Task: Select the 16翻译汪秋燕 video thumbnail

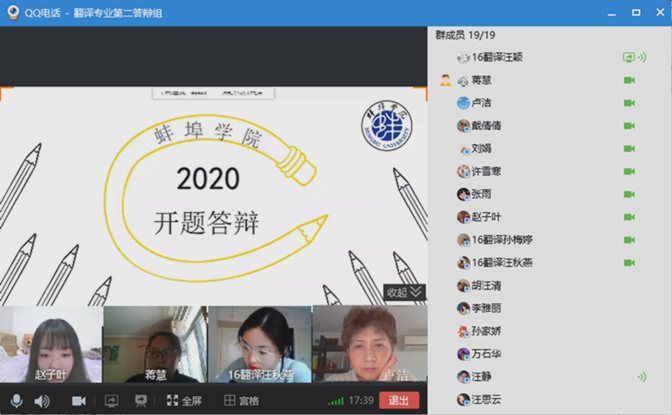Action: [x=259, y=345]
